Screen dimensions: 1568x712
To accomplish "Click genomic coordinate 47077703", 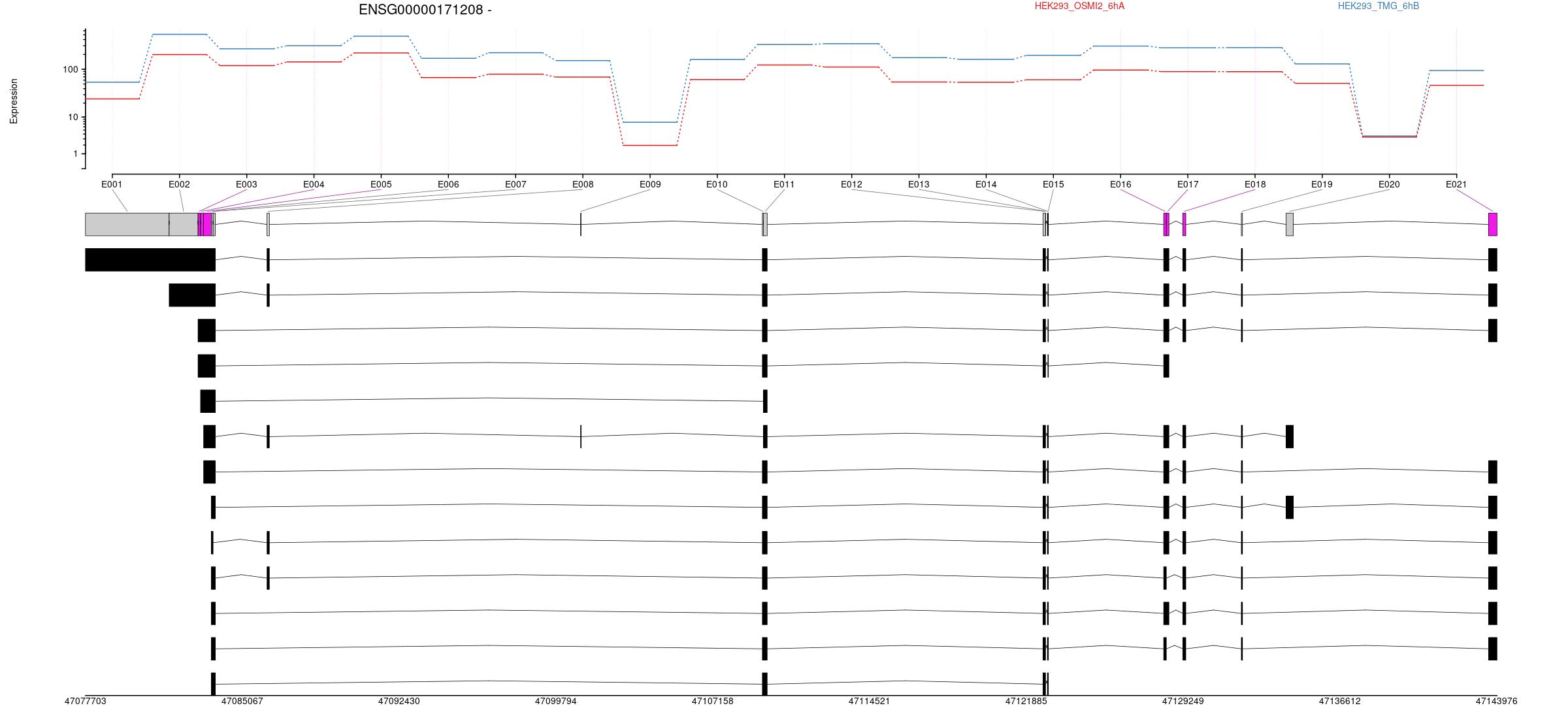I will pos(85,701).
